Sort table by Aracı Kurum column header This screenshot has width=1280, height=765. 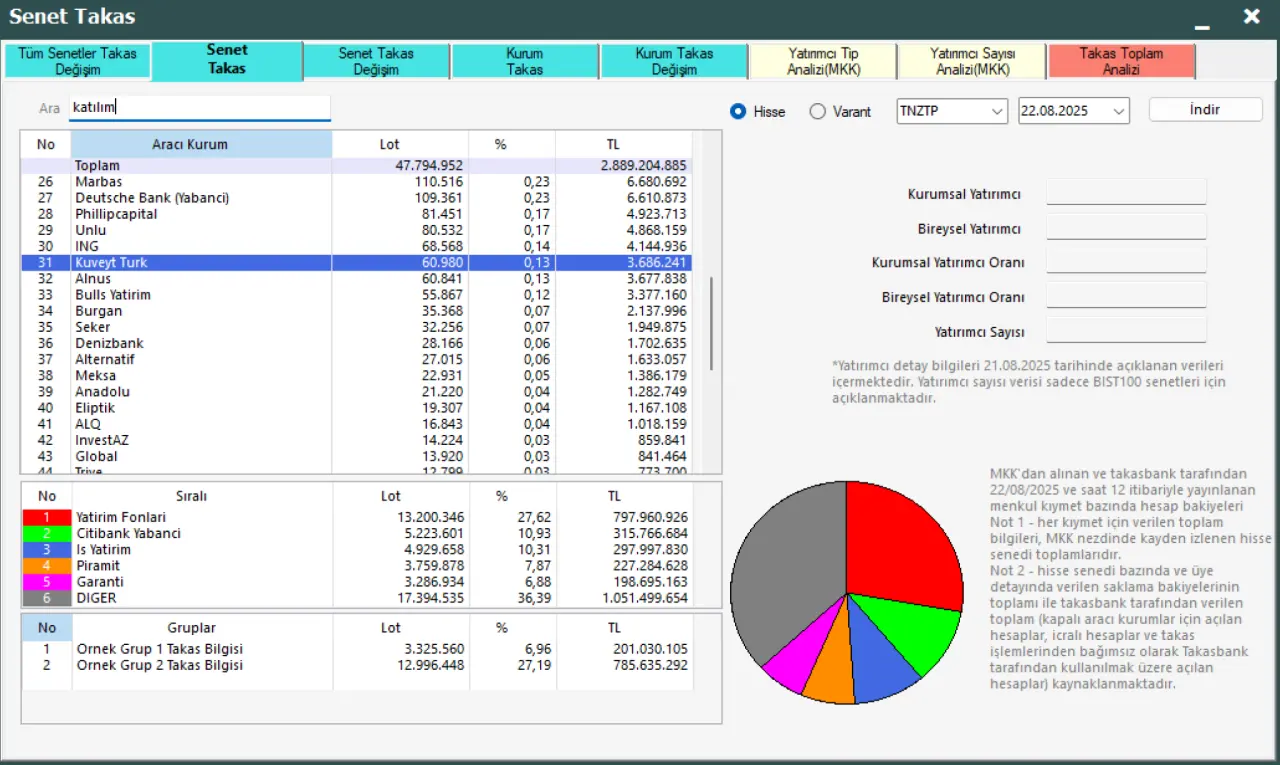[200, 144]
